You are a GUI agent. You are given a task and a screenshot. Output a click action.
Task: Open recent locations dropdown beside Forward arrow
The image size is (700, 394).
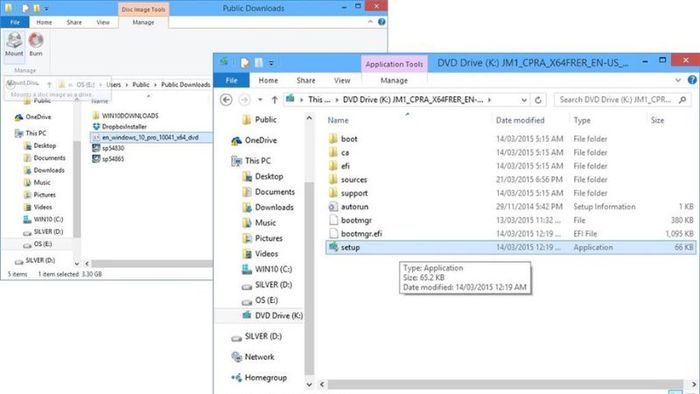260,100
